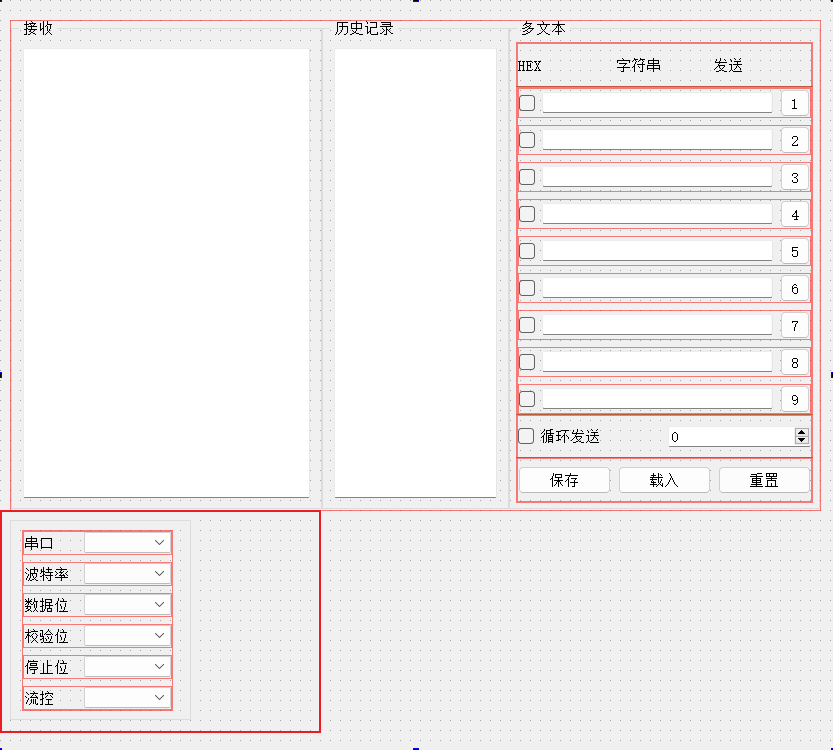Click the 校验位 label
The height and width of the screenshot is (750, 833).
(x=47, y=636)
